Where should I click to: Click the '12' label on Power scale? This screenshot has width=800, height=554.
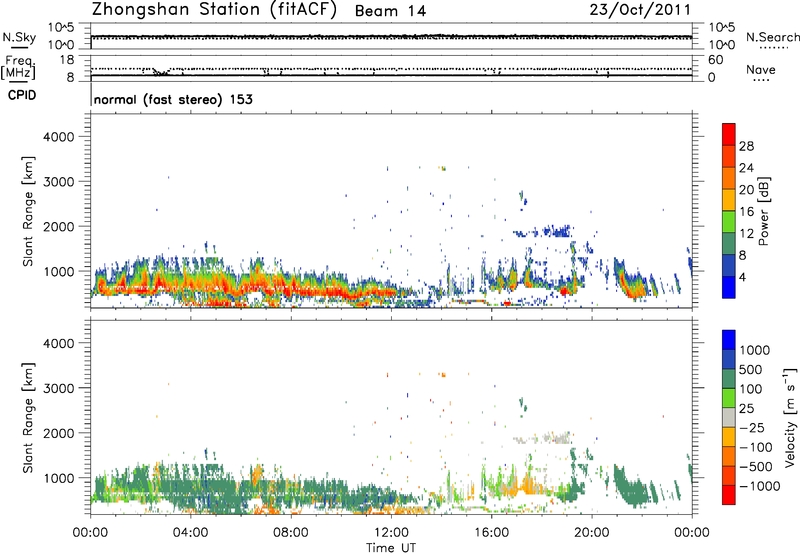tap(746, 234)
